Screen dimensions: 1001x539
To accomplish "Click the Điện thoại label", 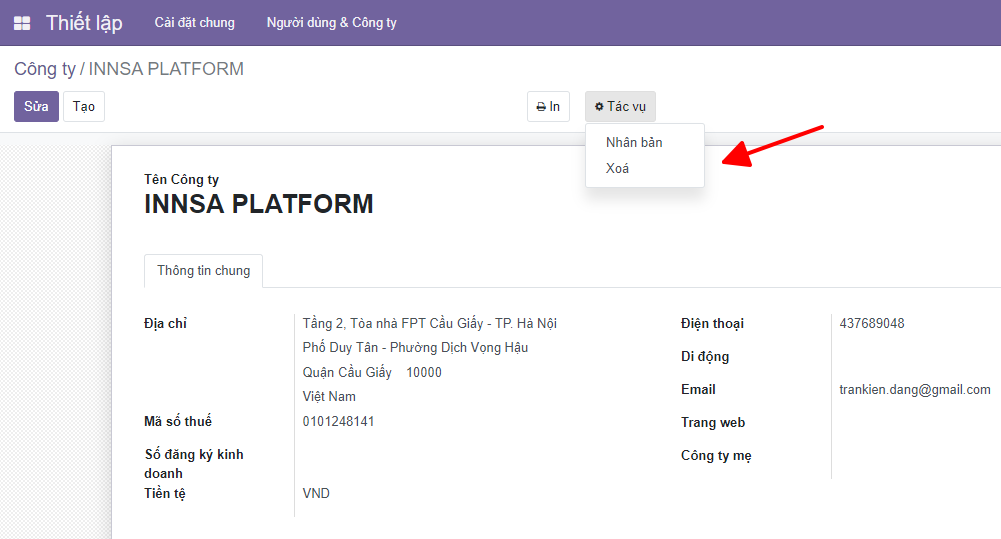I will [x=712, y=324].
